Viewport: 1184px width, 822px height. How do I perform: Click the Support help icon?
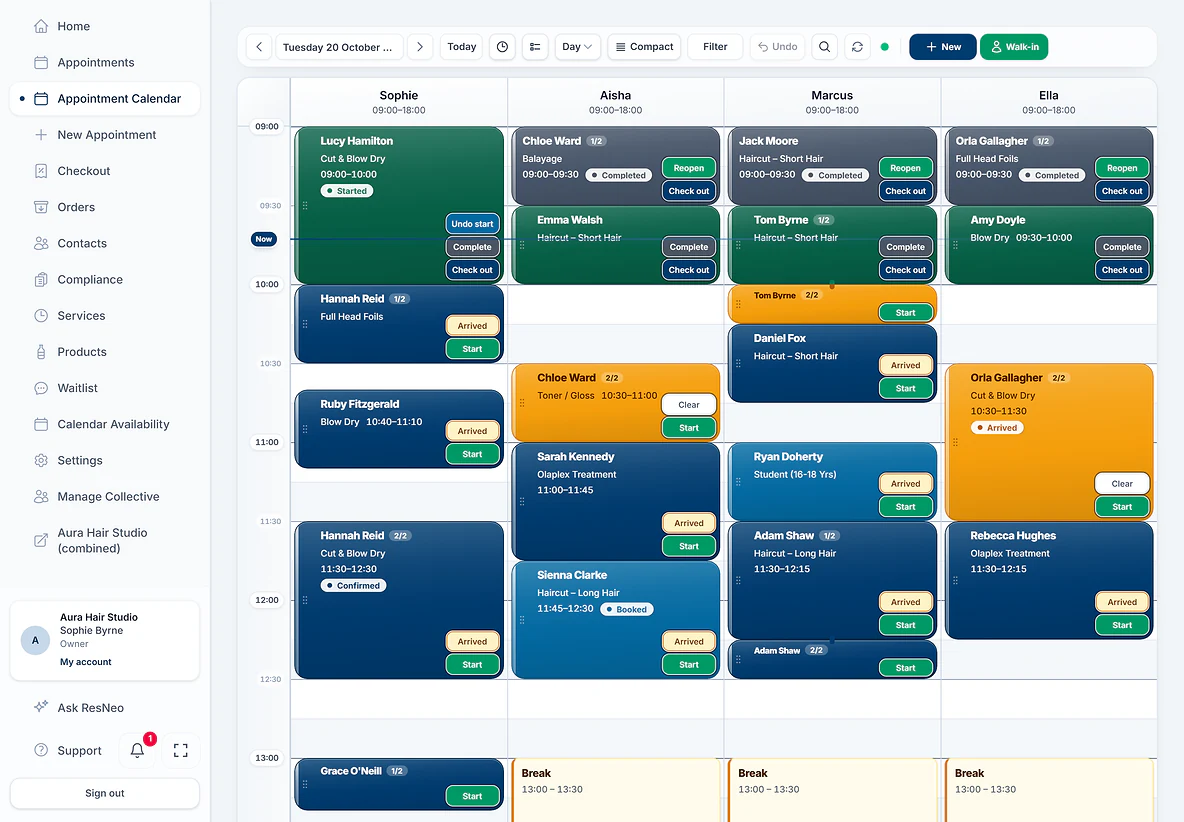click(x=41, y=750)
